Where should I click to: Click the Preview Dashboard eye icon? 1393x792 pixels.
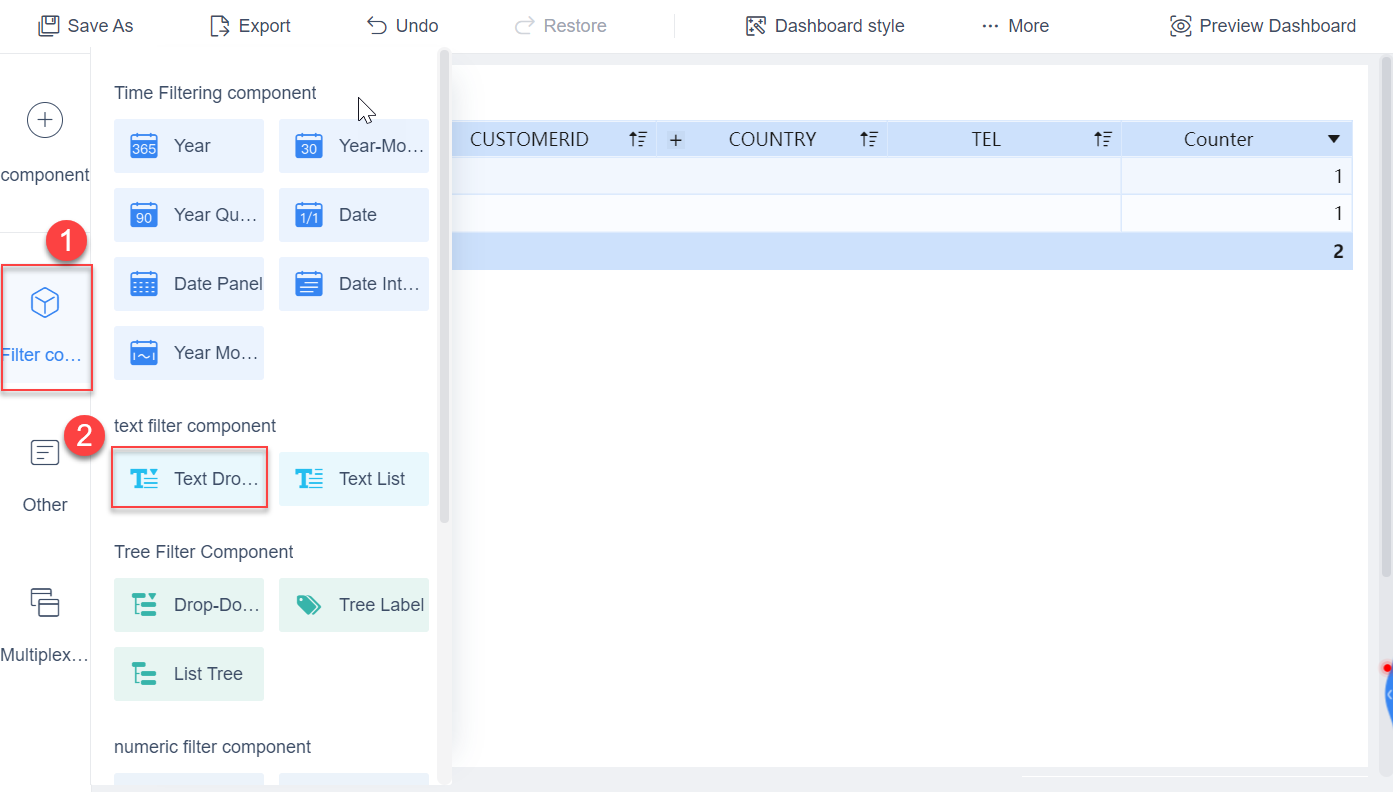tap(1181, 26)
